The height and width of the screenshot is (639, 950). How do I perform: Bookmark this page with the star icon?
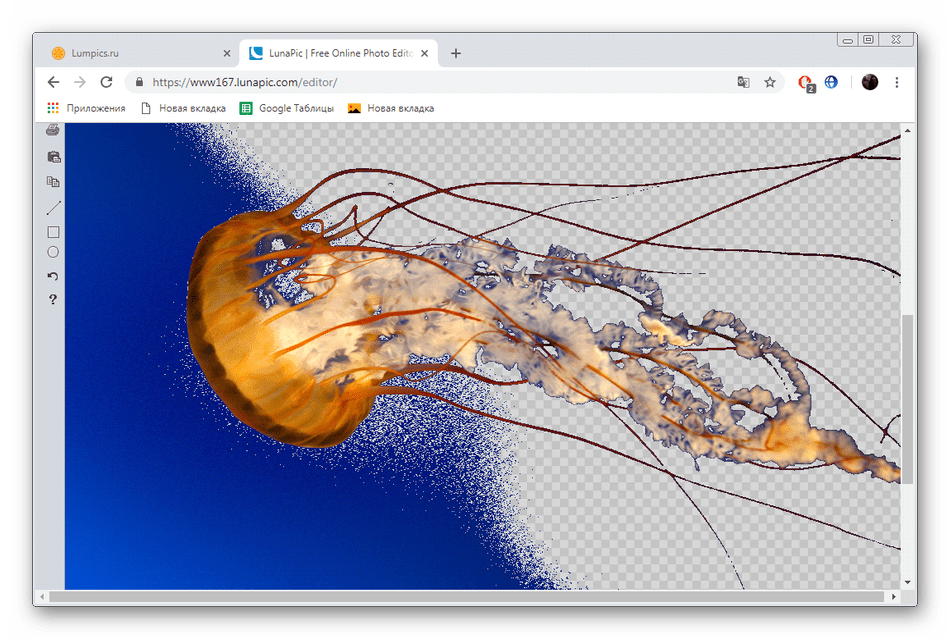770,82
